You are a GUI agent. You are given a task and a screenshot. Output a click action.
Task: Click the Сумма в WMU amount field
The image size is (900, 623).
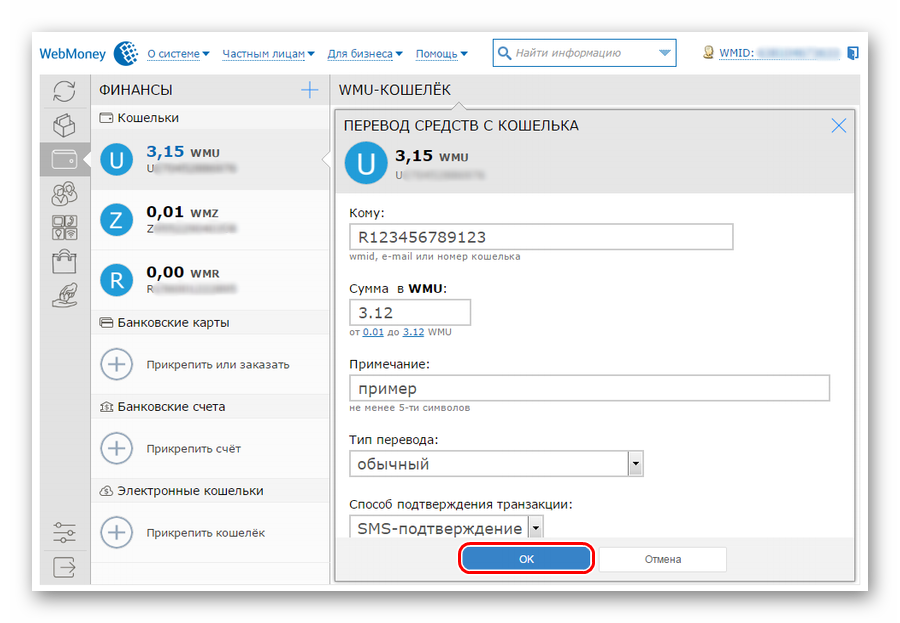pyautogui.click(x=410, y=312)
